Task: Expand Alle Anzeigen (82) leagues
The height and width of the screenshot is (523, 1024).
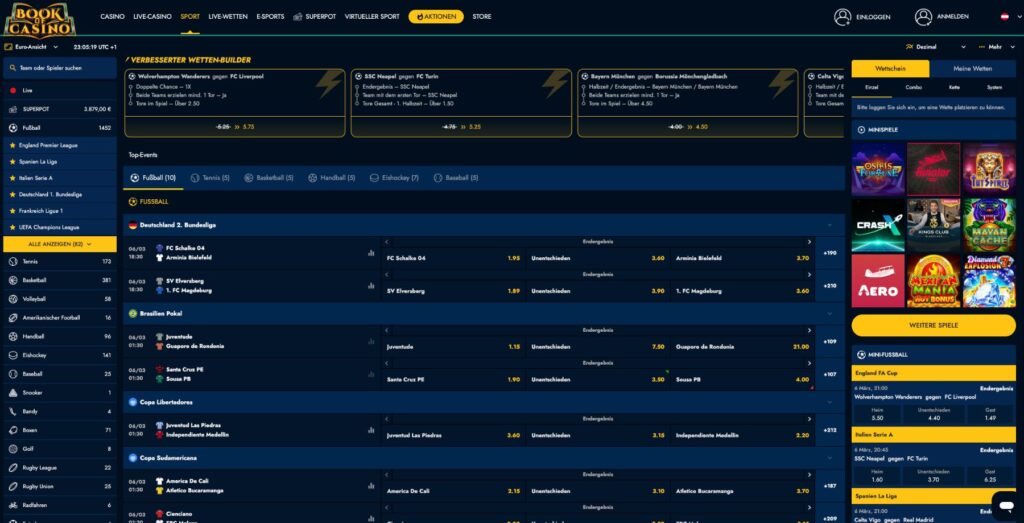Action: (59, 244)
